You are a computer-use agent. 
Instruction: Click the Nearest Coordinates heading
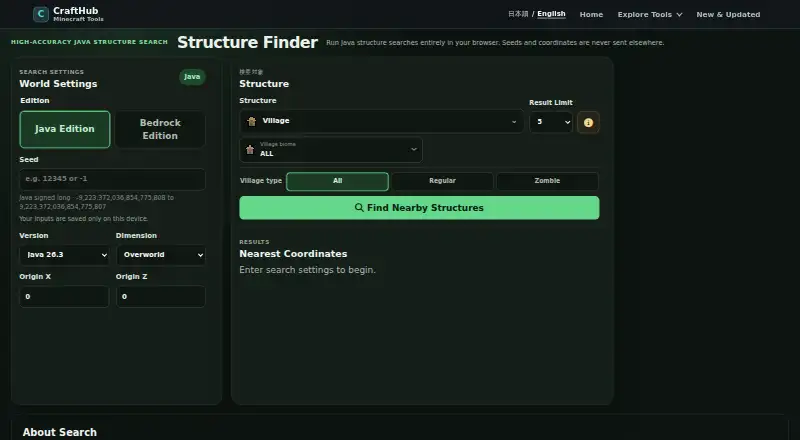pos(293,254)
